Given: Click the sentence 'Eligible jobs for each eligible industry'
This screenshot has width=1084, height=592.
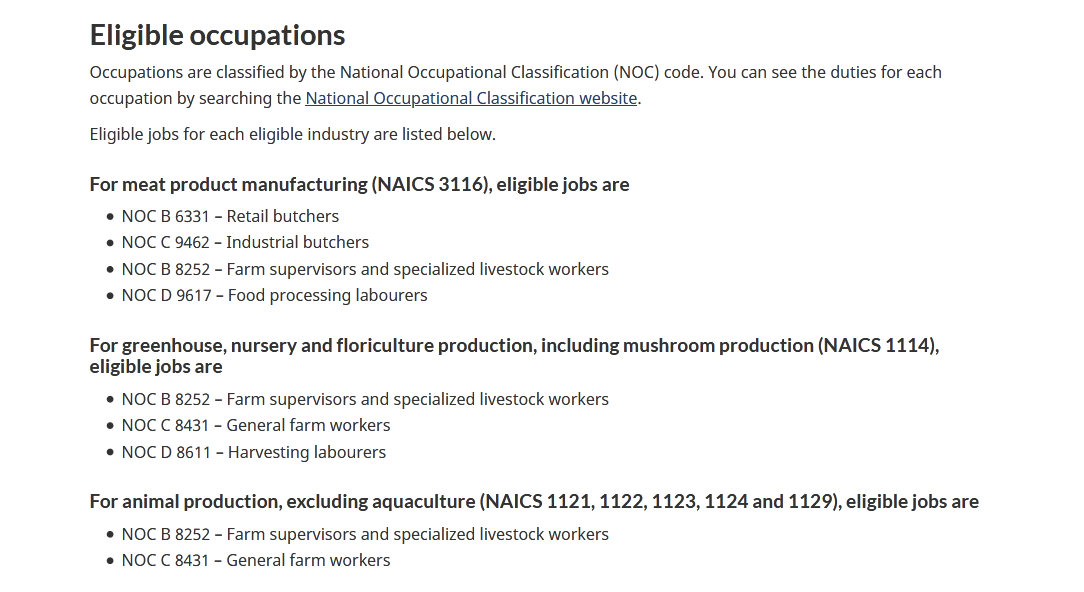Looking at the screenshot, I should 292,134.
